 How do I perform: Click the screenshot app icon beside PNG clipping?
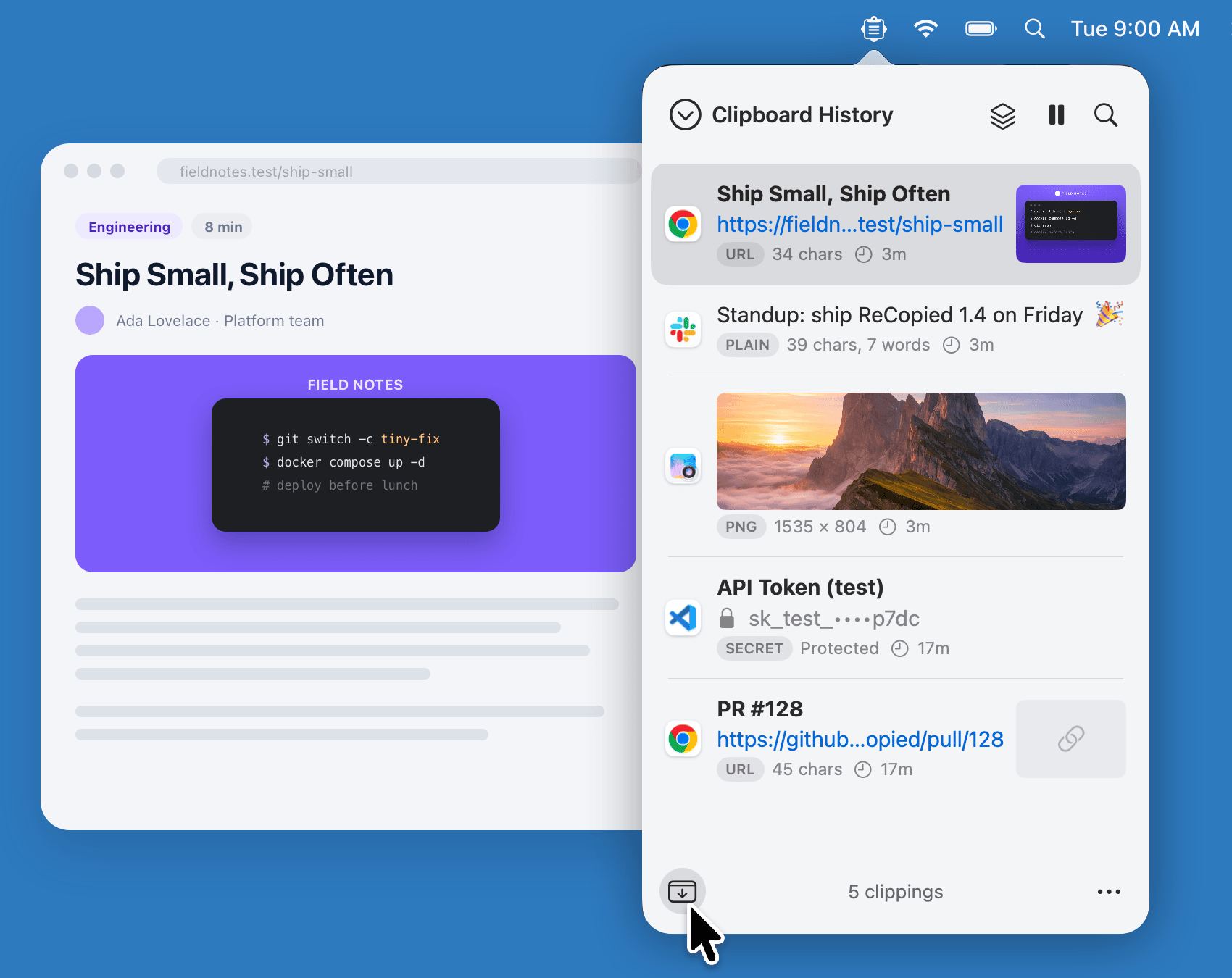(x=683, y=466)
